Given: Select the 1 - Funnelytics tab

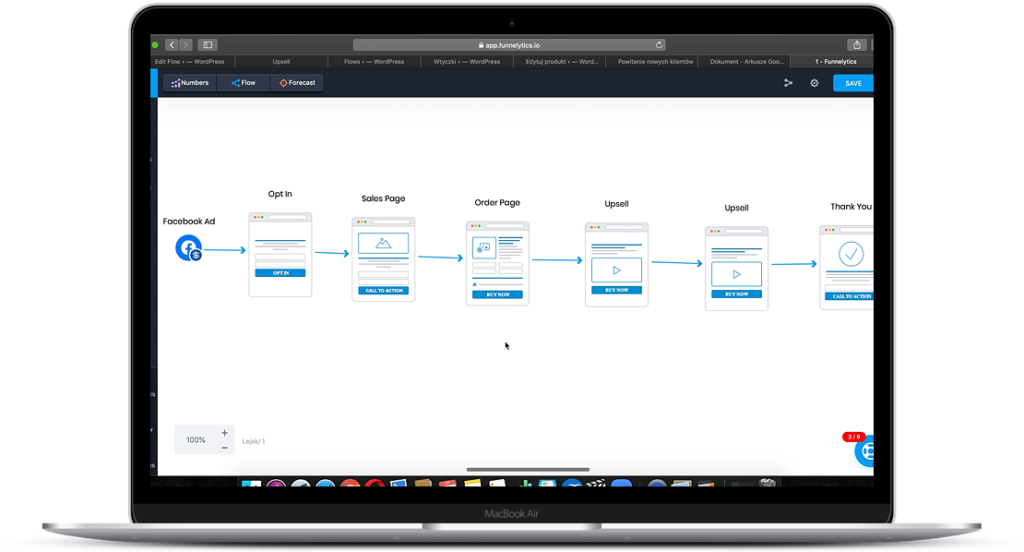Looking at the screenshot, I should pyautogui.click(x=833, y=61).
